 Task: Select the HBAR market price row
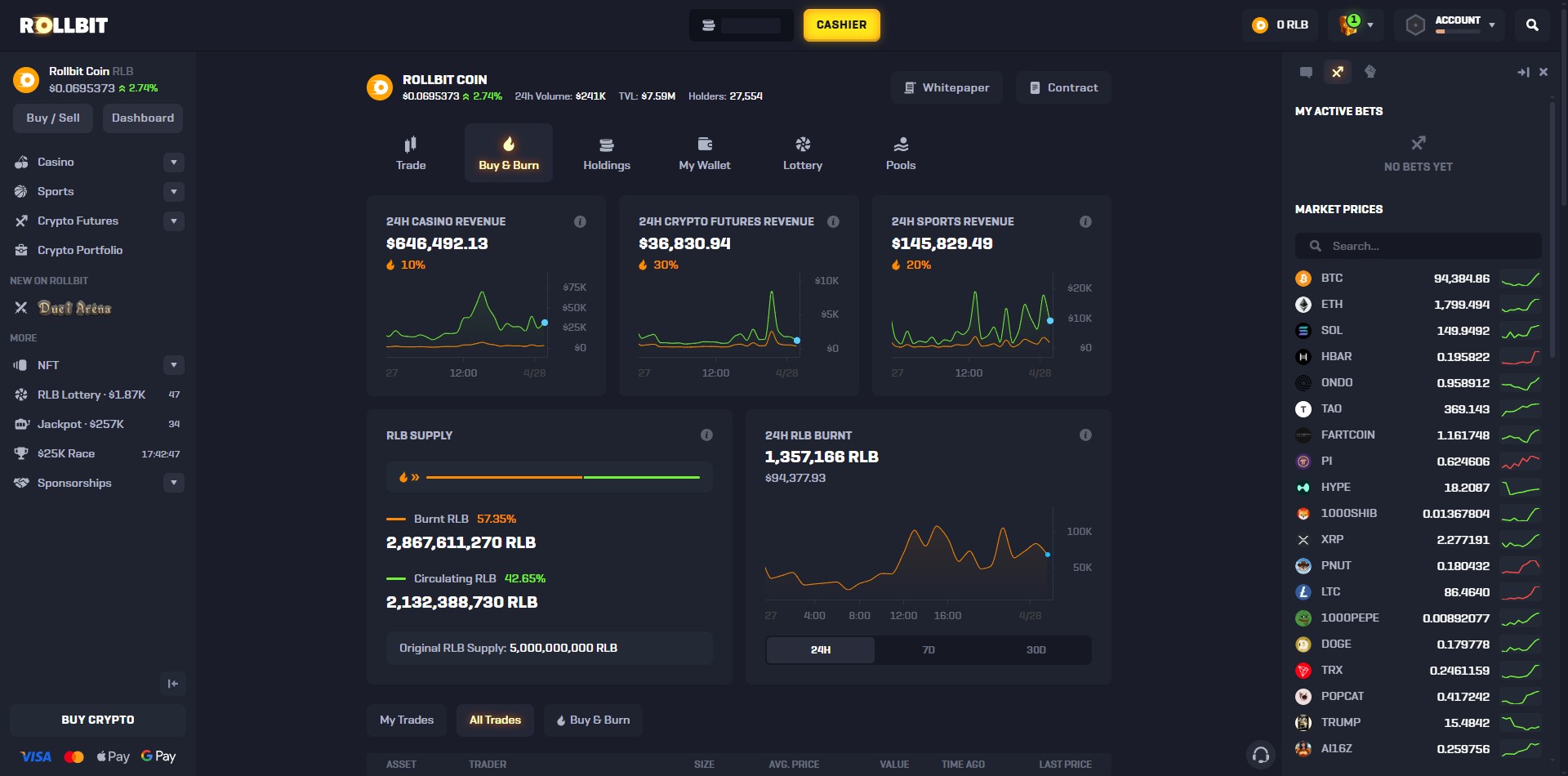coord(1418,357)
